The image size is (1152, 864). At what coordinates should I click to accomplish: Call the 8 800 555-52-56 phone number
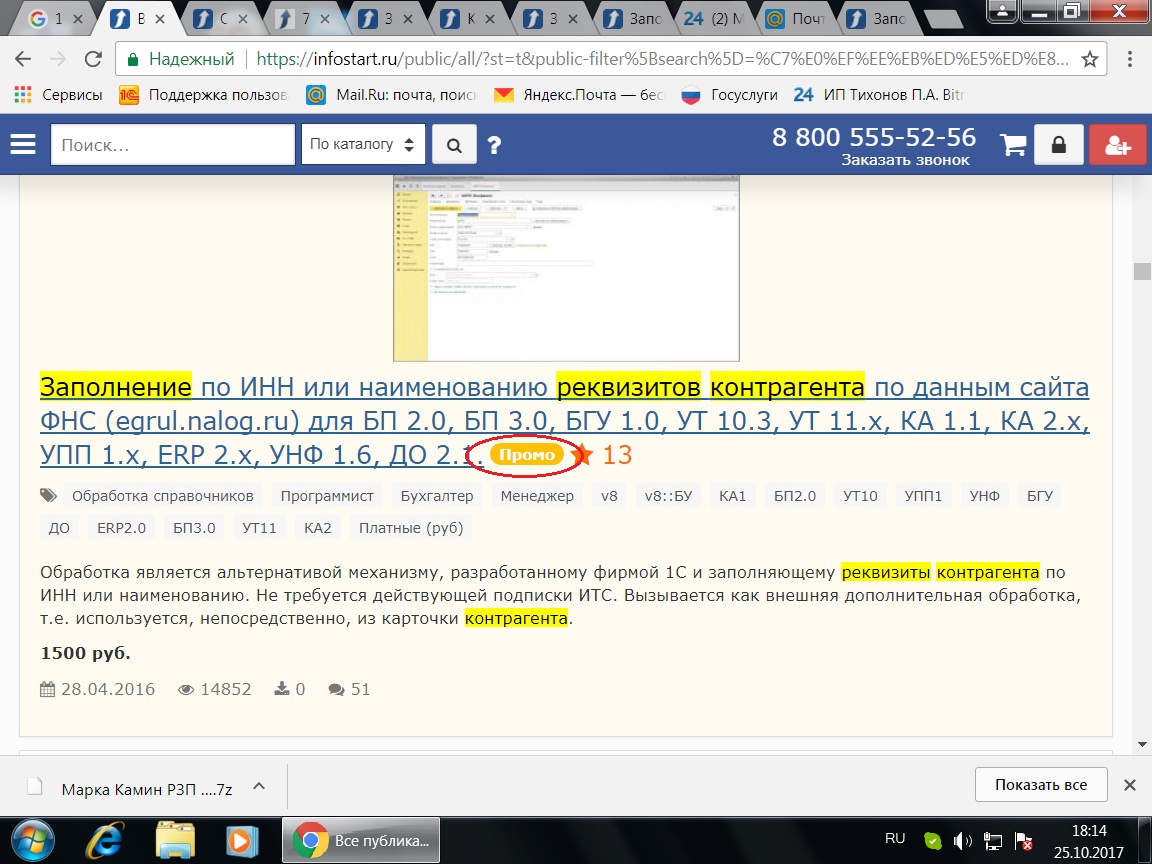pyautogui.click(x=874, y=137)
